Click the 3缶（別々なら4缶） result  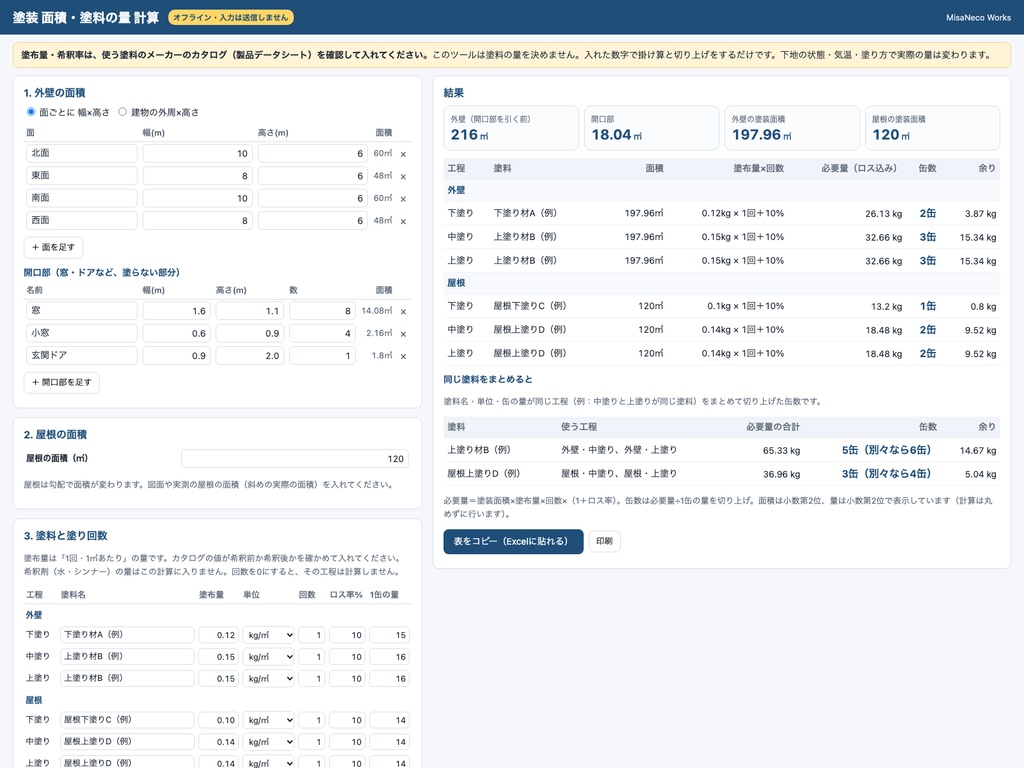click(886, 473)
